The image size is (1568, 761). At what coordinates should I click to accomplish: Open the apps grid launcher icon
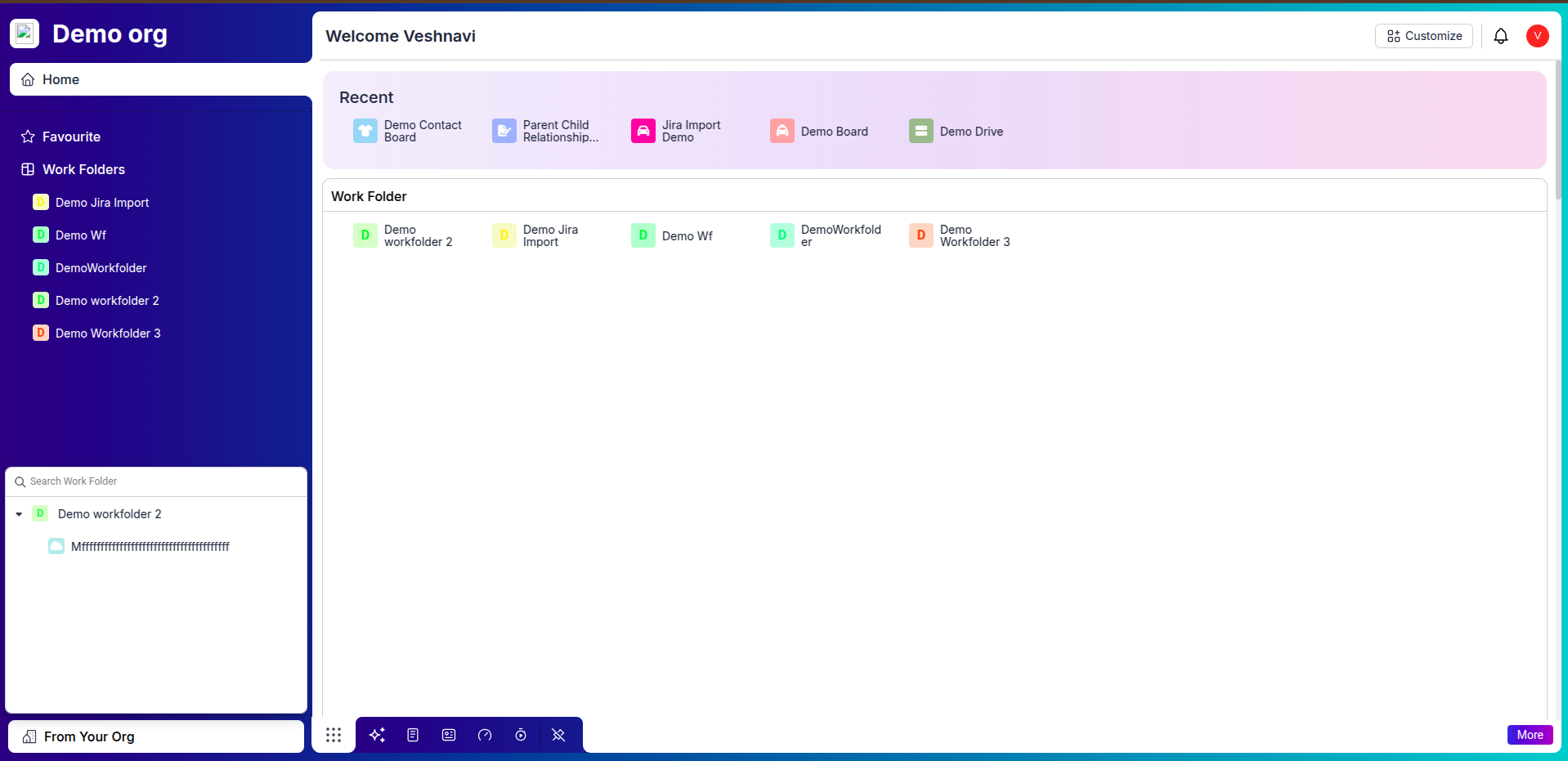(334, 735)
